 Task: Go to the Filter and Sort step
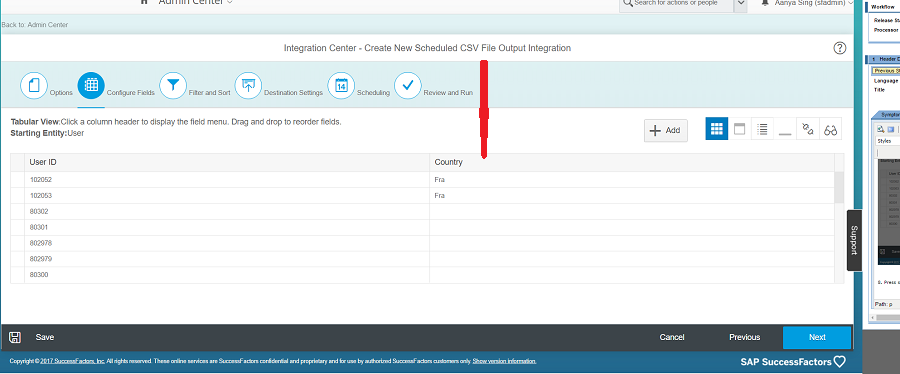[x=173, y=85]
